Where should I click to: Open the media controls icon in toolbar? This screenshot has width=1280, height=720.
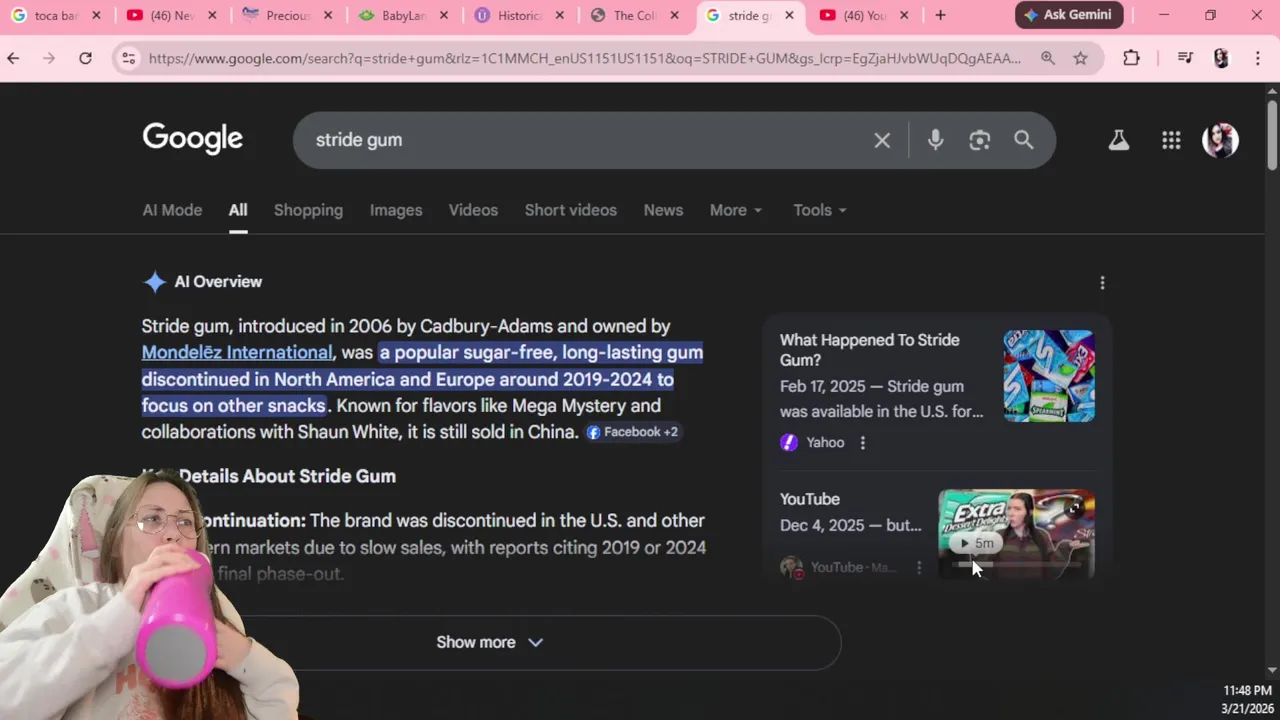pyautogui.click(x=1185, y=58)
